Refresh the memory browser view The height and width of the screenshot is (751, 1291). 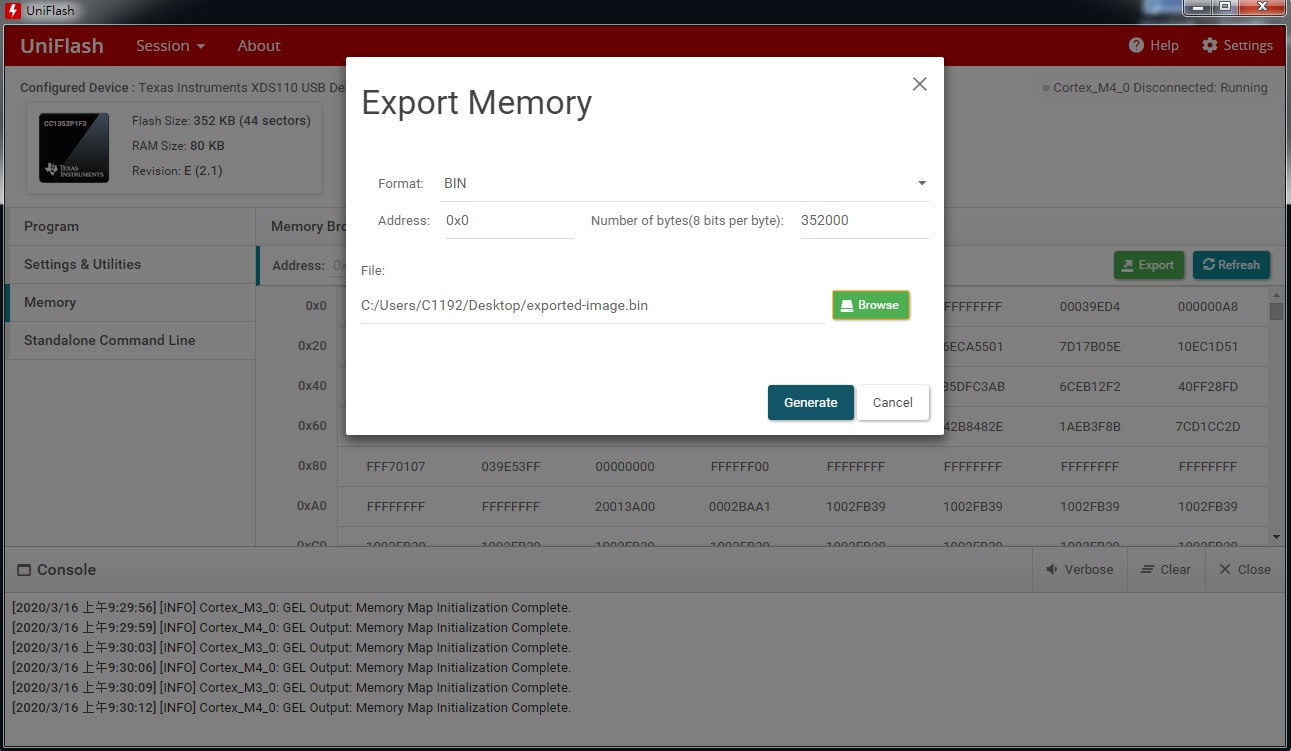pos(1231,265)
